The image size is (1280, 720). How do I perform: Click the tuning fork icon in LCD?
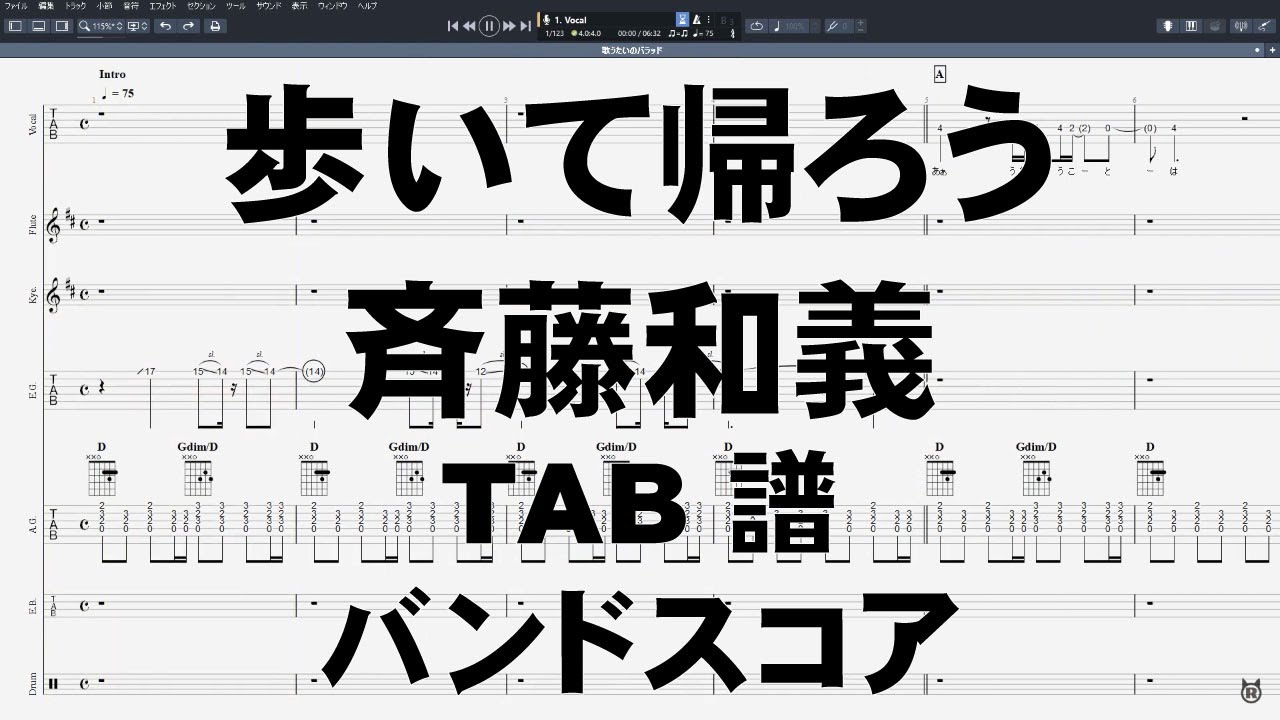733,34
